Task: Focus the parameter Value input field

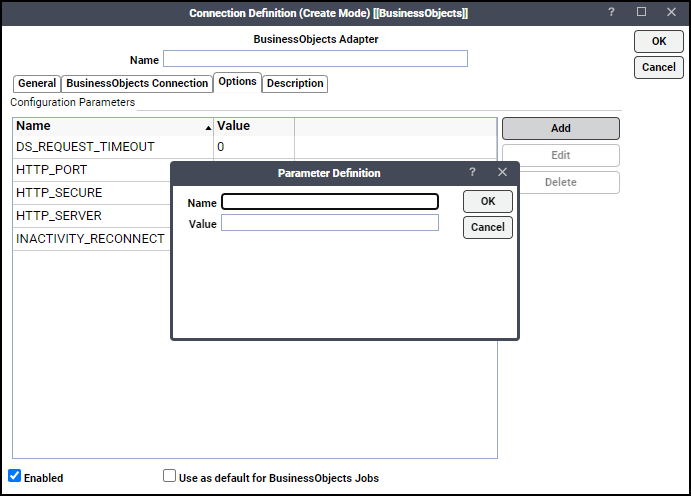Action: [x=330, y=223]
